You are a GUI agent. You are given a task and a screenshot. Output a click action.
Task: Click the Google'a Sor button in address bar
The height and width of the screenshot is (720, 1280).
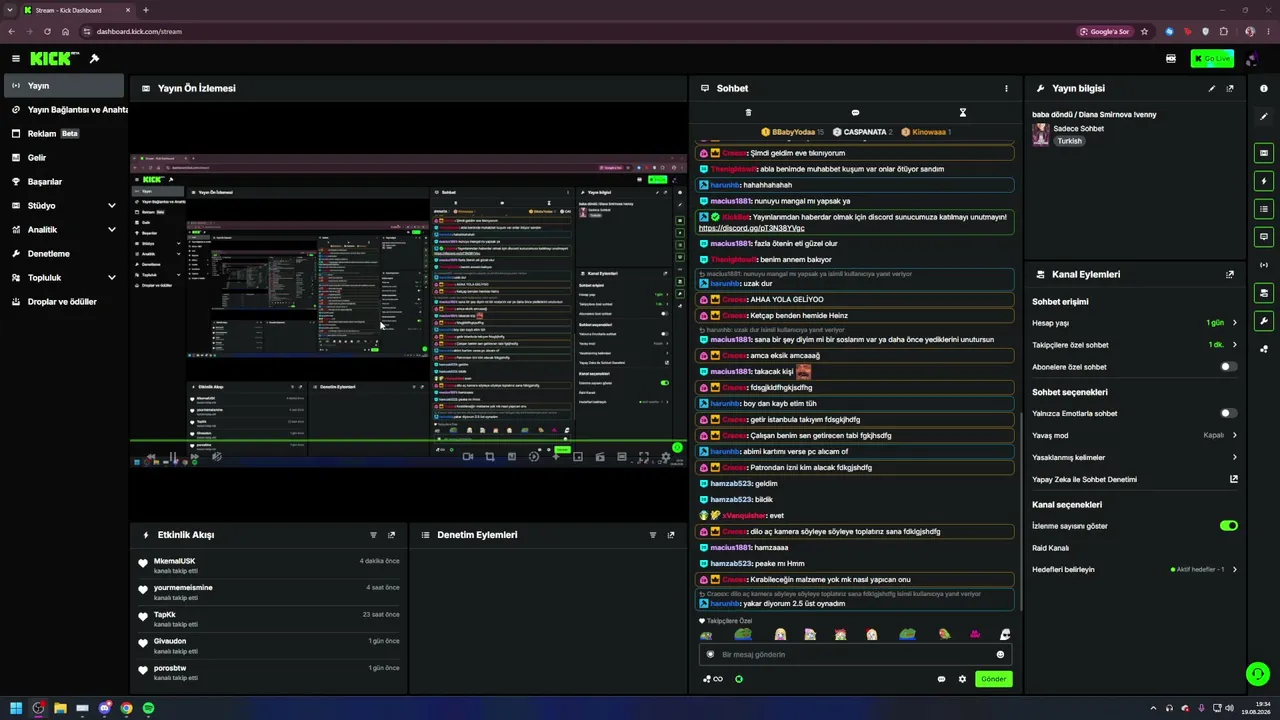(1105, 31)
